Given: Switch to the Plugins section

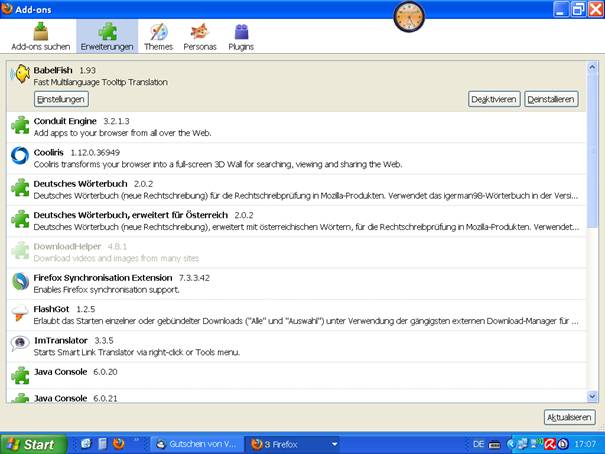Looking at the screenshot, I should (x=241, y=37).
